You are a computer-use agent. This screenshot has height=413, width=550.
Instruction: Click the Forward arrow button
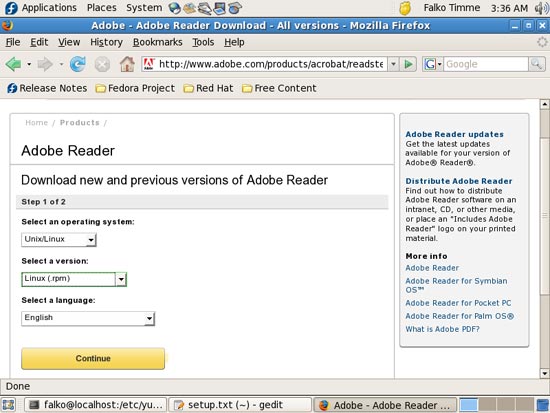[x=45, y=64]
